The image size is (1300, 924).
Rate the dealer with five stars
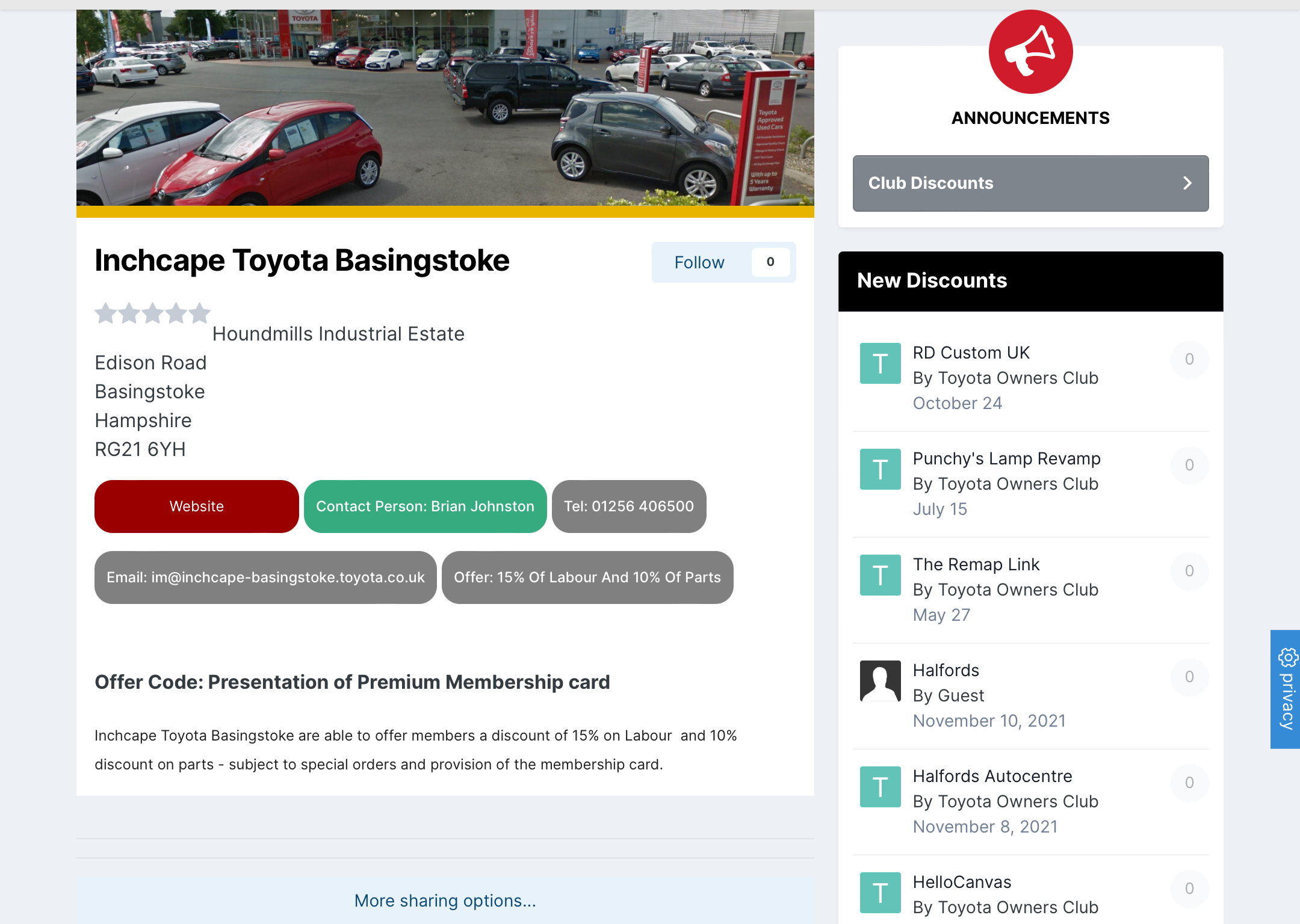point(200,313)
